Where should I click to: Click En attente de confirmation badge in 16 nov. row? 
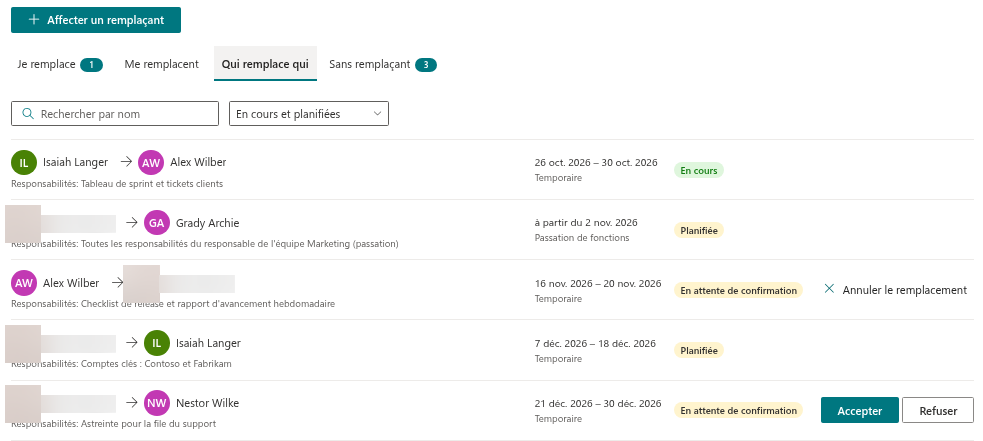pos(739,290)
